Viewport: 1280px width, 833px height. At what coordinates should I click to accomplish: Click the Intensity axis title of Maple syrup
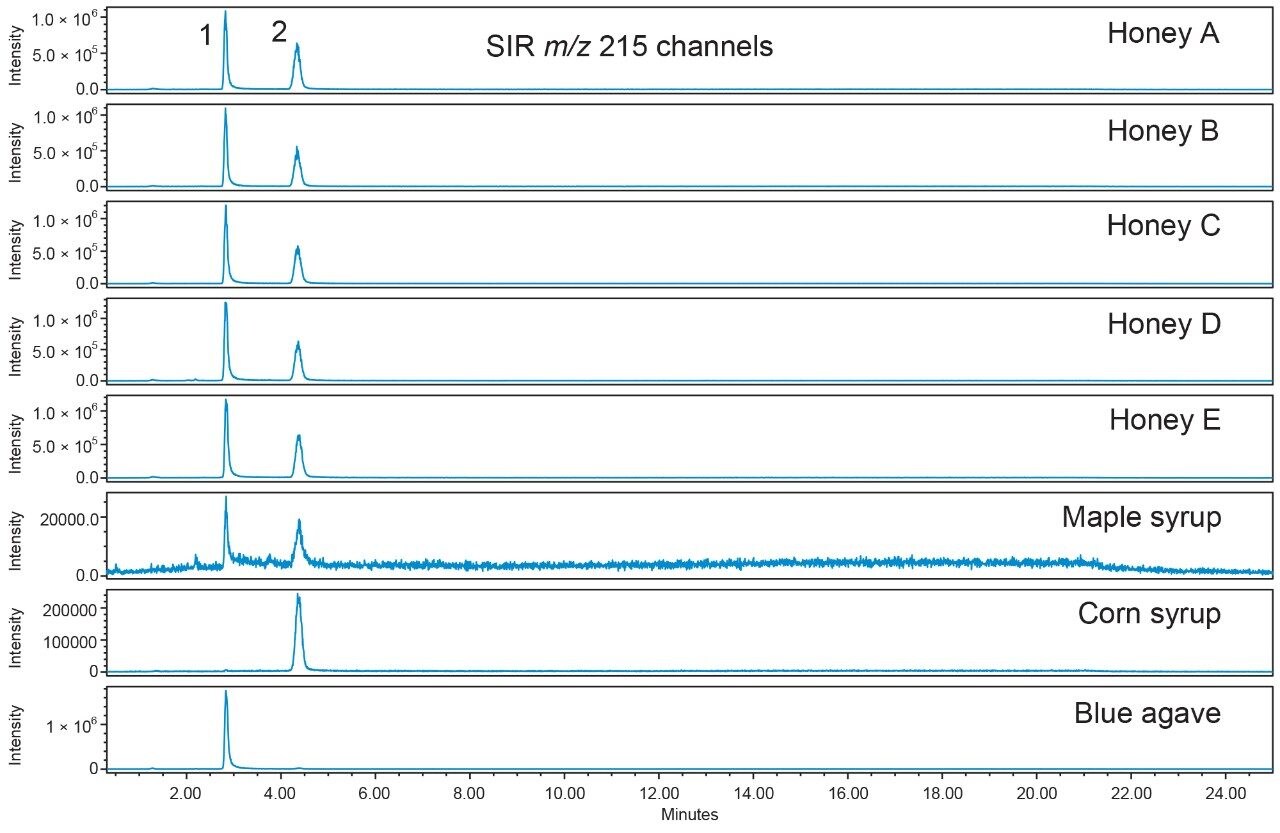tap(15, 541)
